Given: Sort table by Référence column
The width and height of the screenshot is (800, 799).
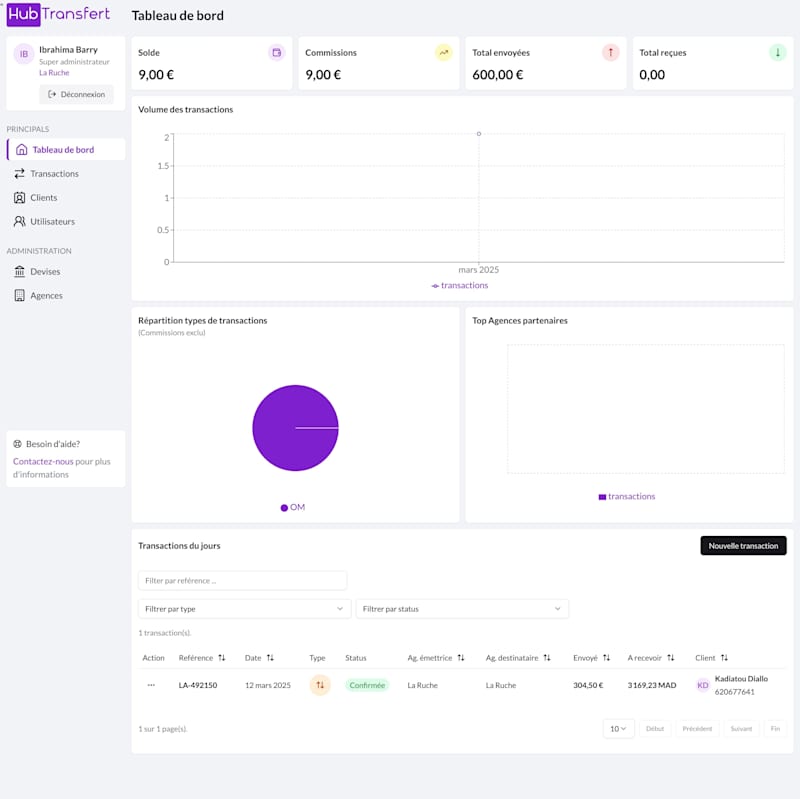Looking at the screenshot, I should 222,658.
